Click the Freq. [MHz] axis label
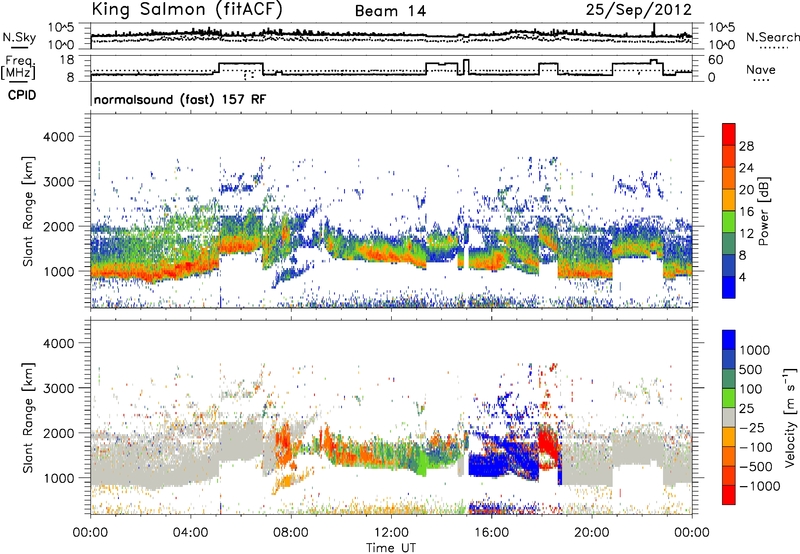 pos(19,67)
